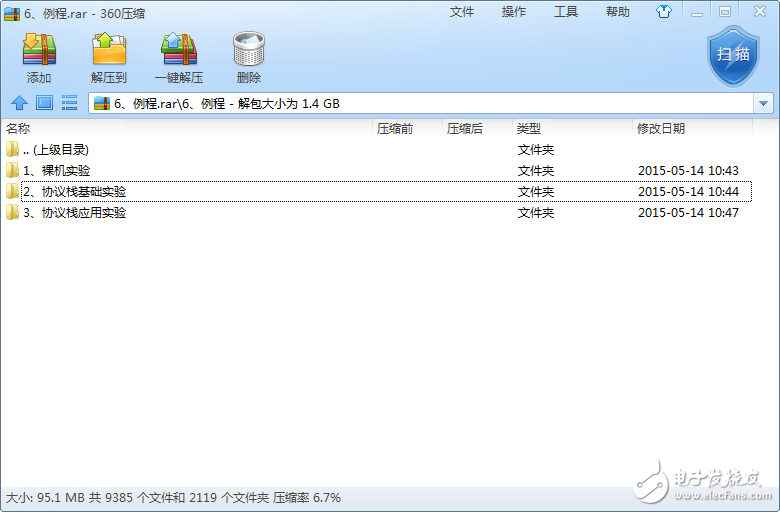Switch to list view mode

69,103
